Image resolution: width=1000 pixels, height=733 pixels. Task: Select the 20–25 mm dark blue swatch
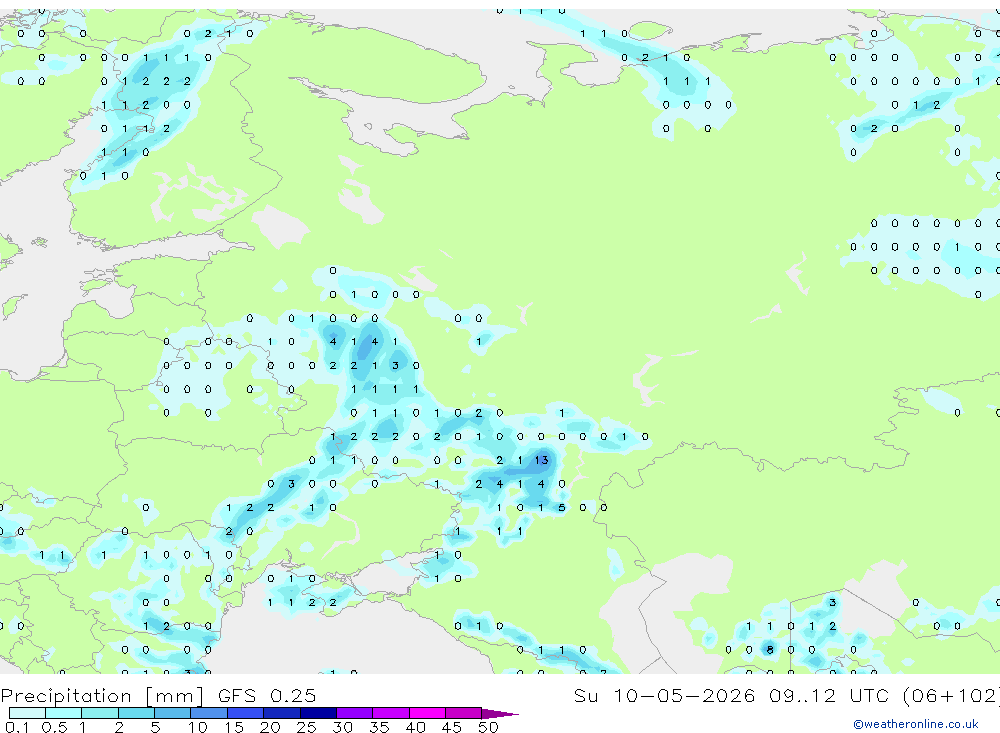[x=281, y=713]
